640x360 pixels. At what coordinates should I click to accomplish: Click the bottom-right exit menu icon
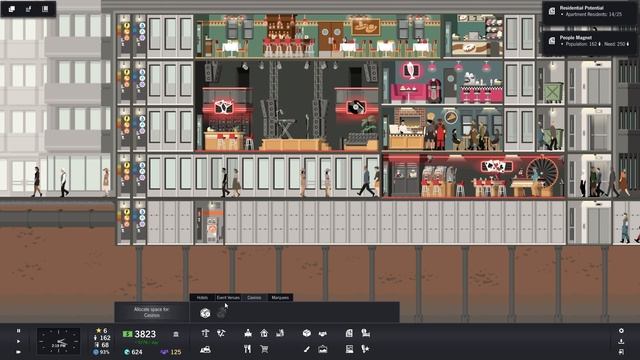[x=621, y=352]
